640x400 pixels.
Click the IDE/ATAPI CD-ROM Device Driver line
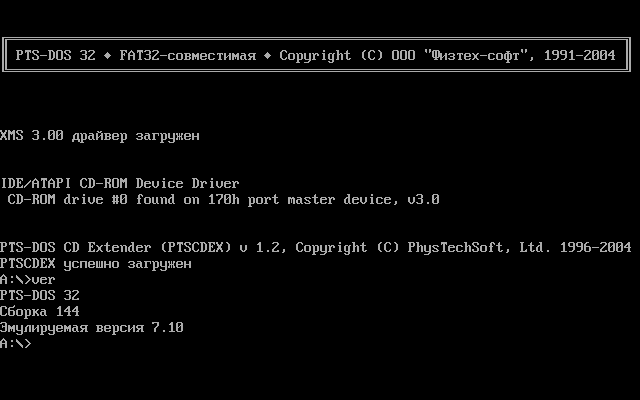[120, 183]
